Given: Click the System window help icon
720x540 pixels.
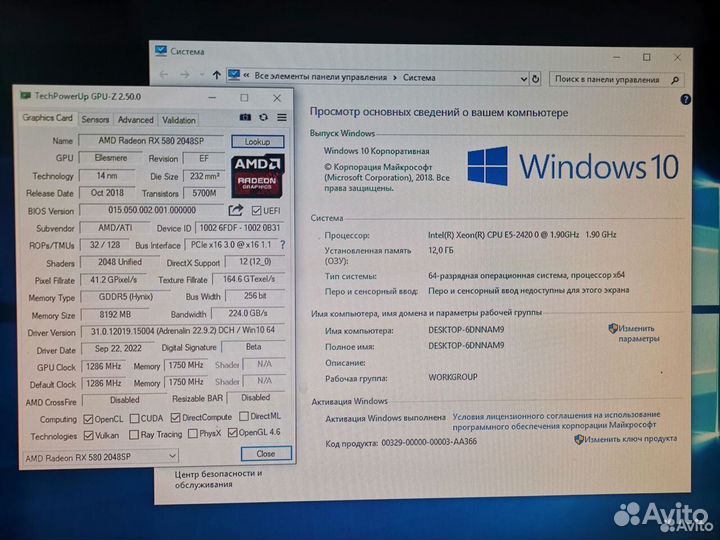Looking at the screenshot, I should tap(686, 99).
